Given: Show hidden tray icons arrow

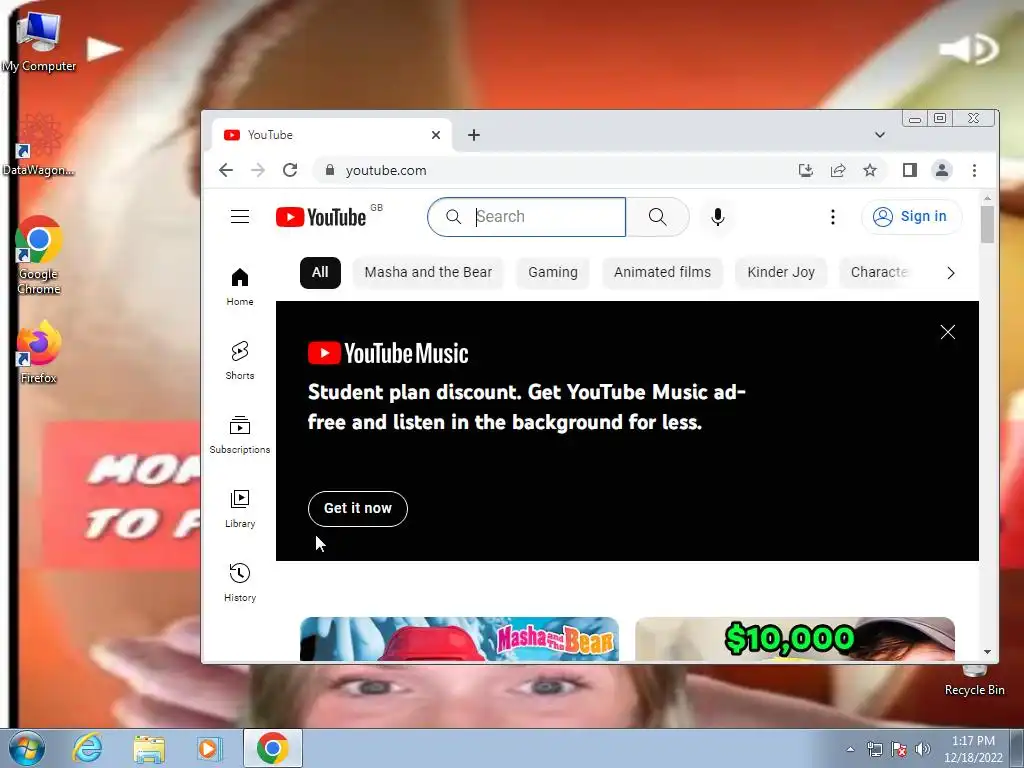Looking at the screenshot, I should [850, 749].
